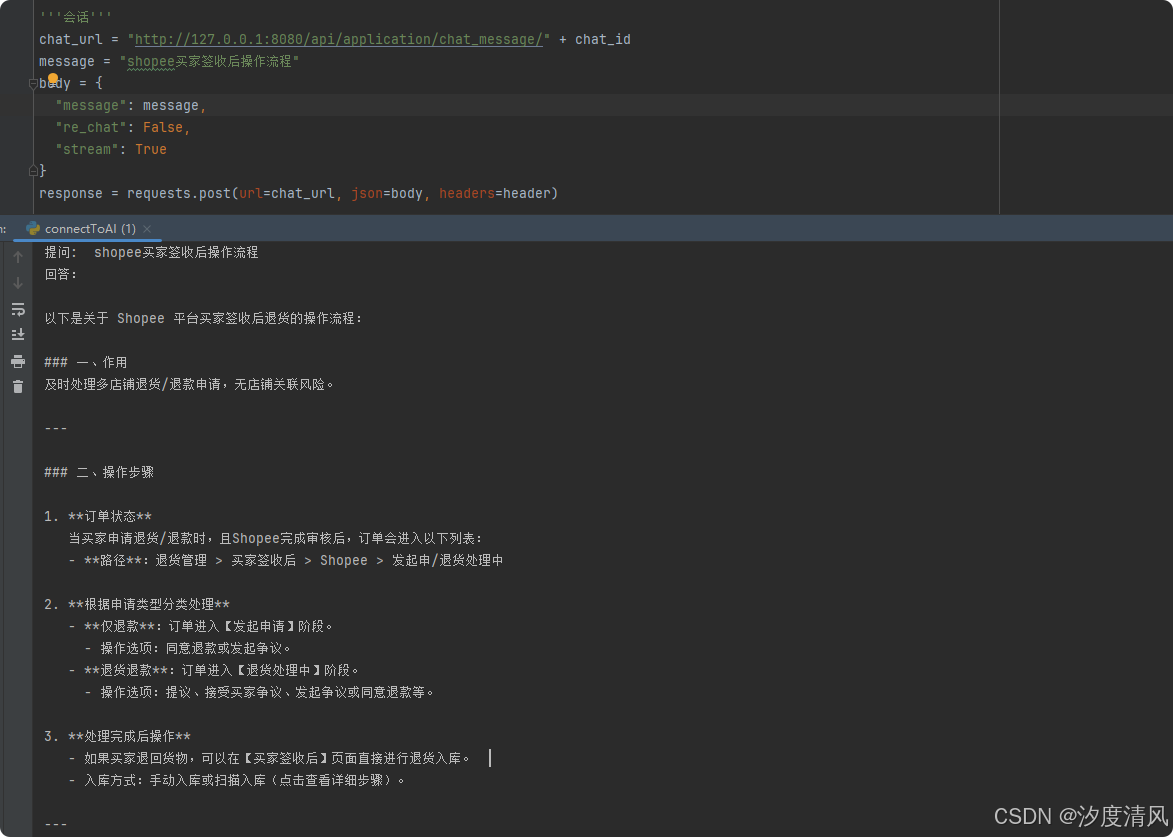Click the '**仅退款**' output line

click(200, 627)
